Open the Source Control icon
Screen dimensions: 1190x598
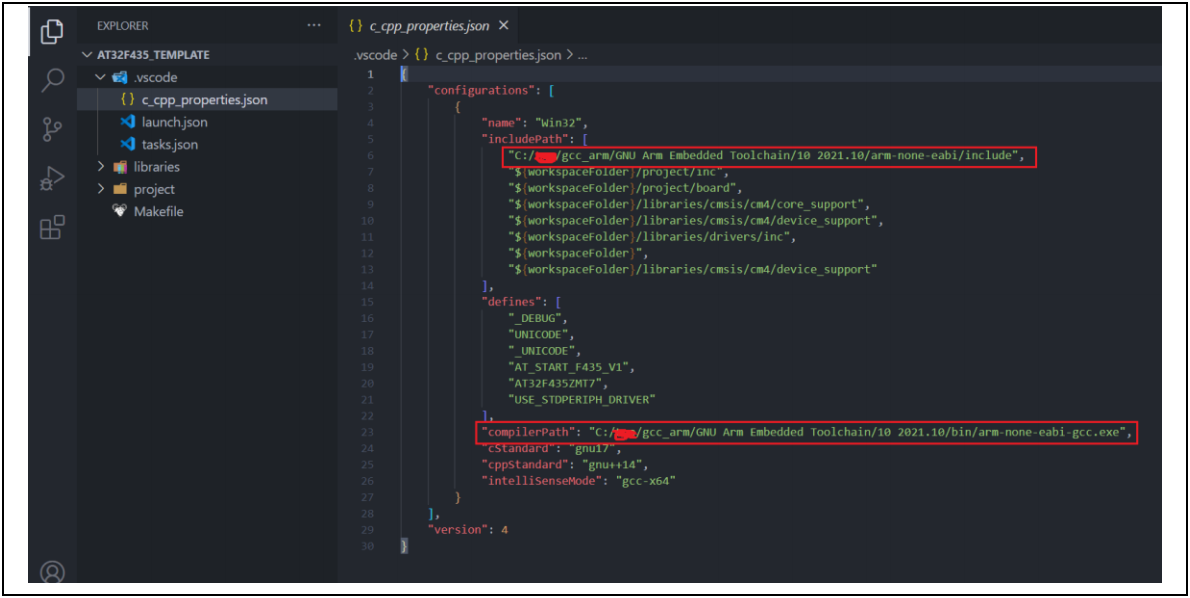pos(52,129)
